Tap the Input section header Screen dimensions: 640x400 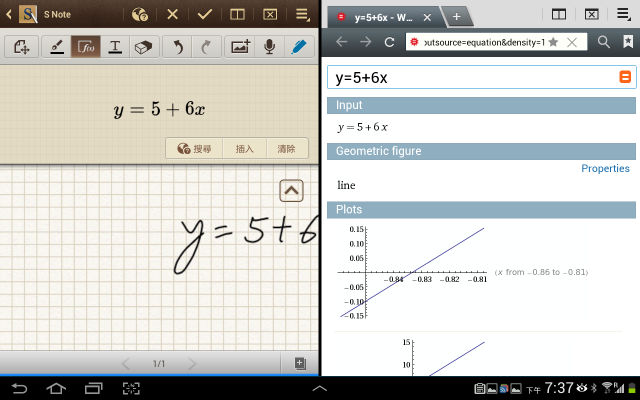(481, 105)
